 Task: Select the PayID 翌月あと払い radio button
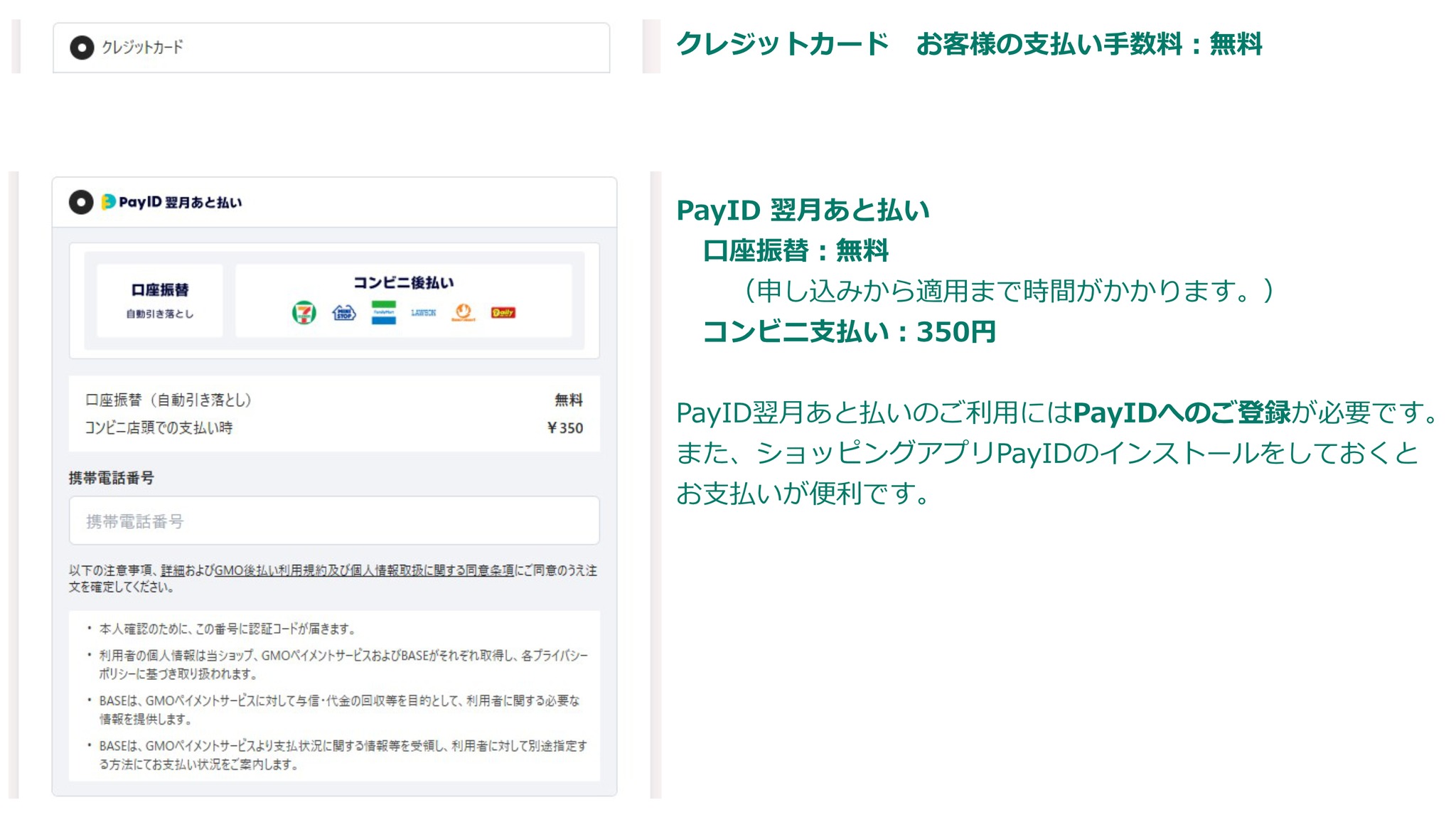(81, 202)
